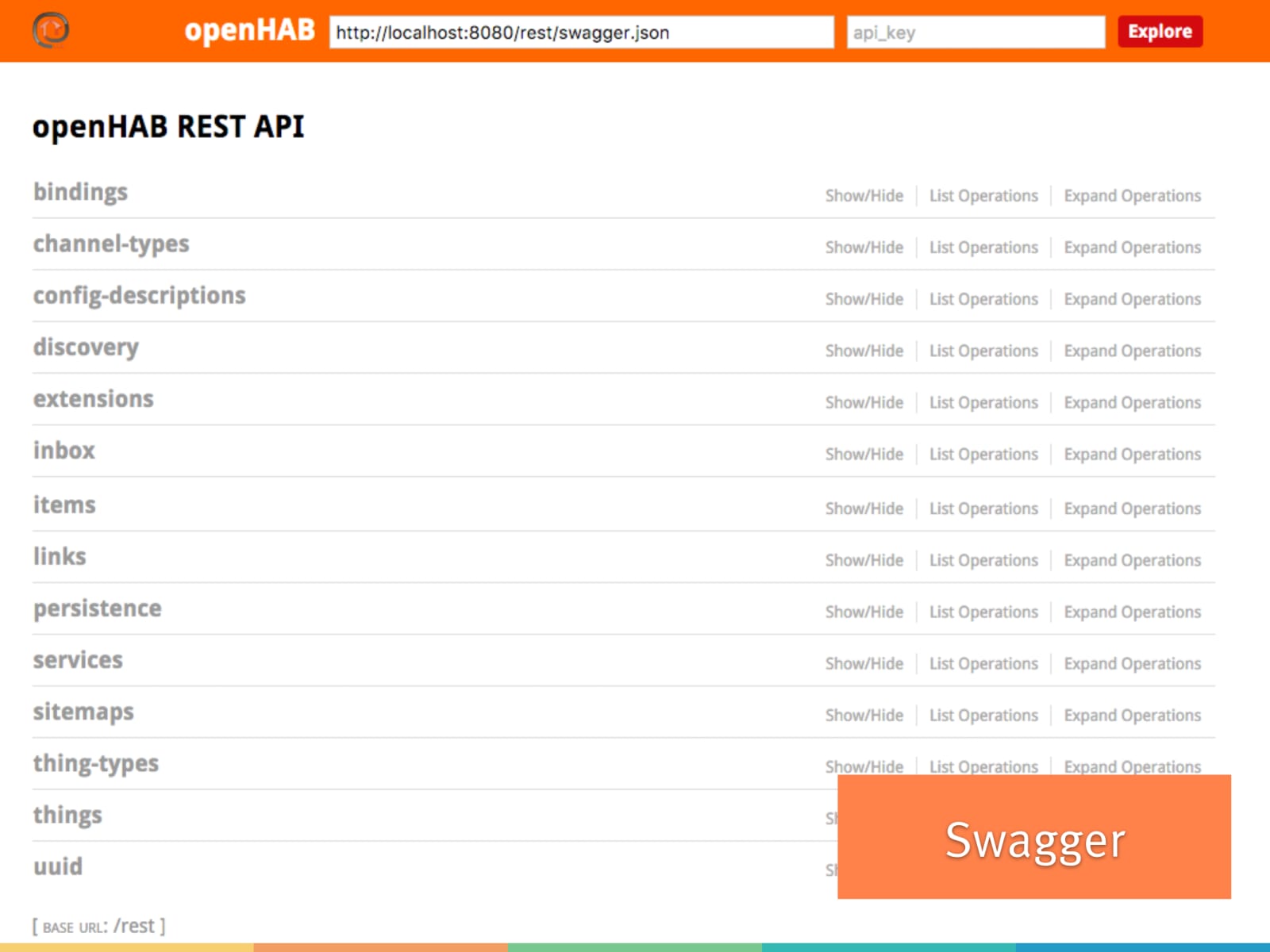This screenshot has height=952, width=1270.
Task: List Operations for extensions
Action: tap(983, 403)
